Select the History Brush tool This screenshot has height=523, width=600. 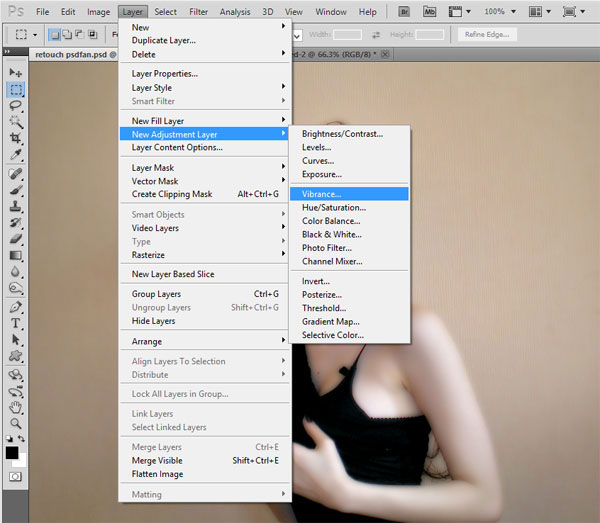click(x=15, y=223)
